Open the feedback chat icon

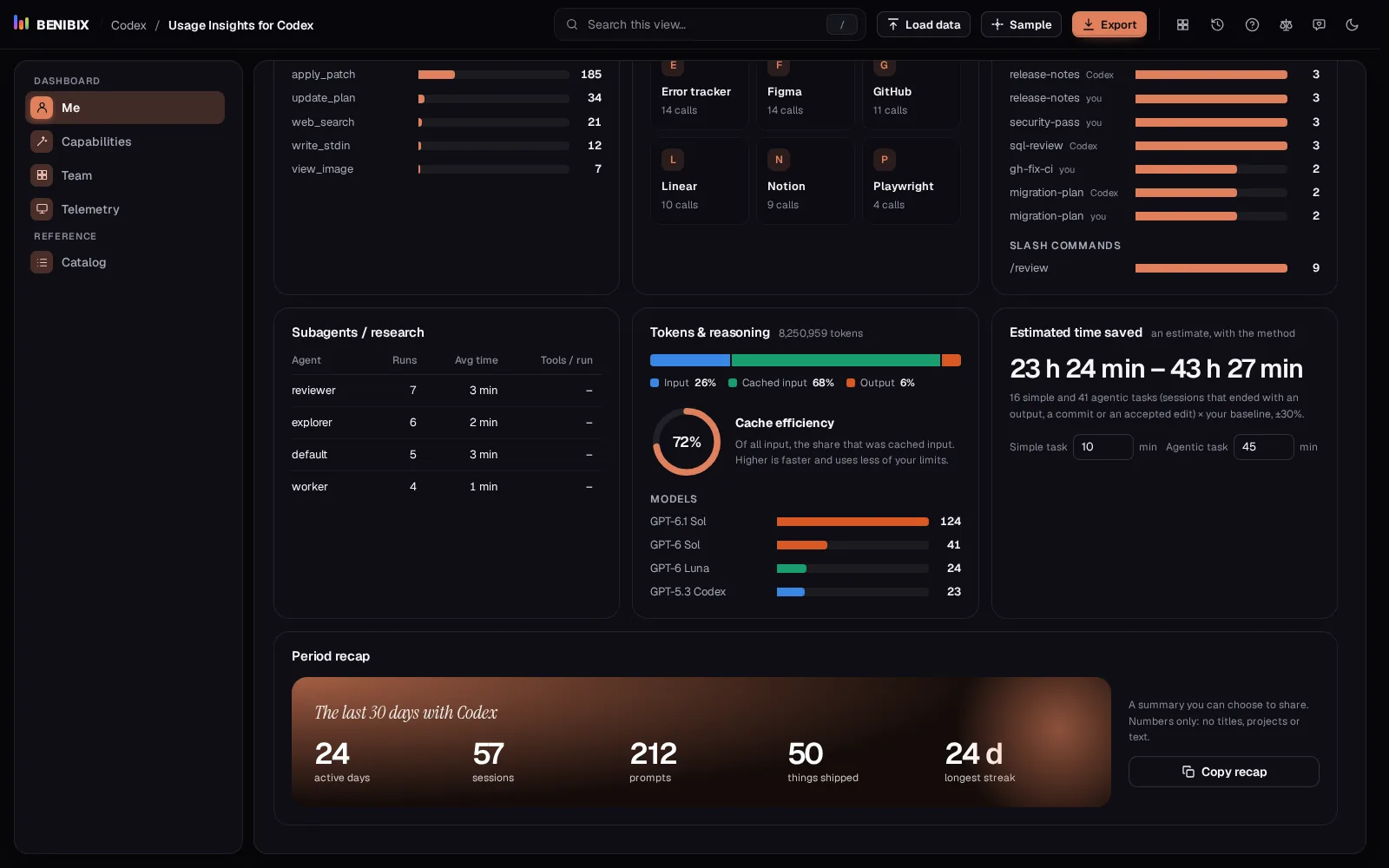(x=1319, y=24)
